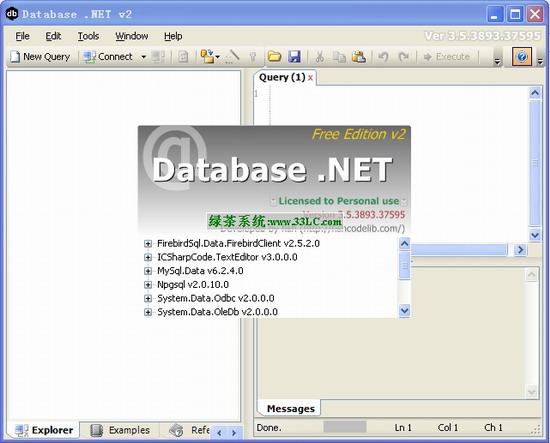
Task: Click the pencil edit icon
Action: coord(233,57)
